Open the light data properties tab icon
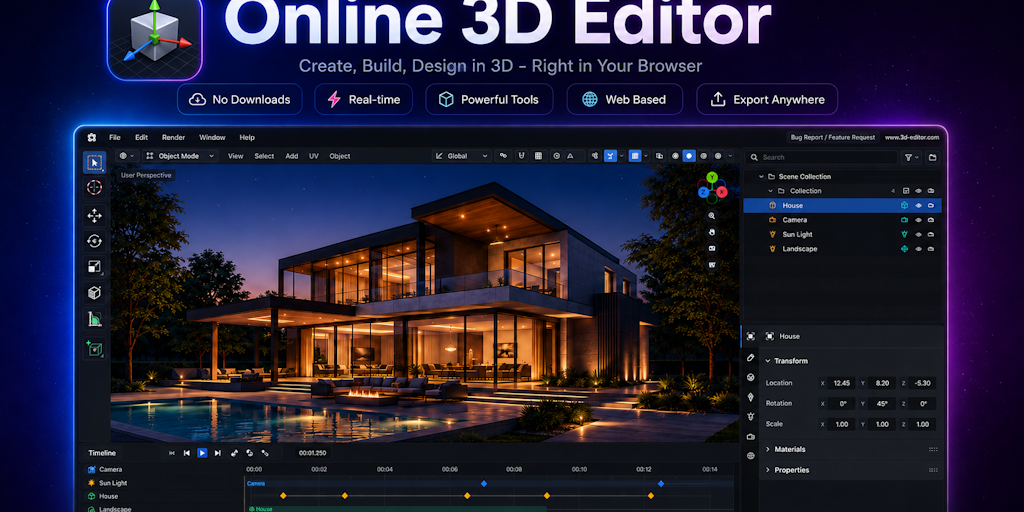The width and height of the screenshot is (1024, 512). [750, 417]
